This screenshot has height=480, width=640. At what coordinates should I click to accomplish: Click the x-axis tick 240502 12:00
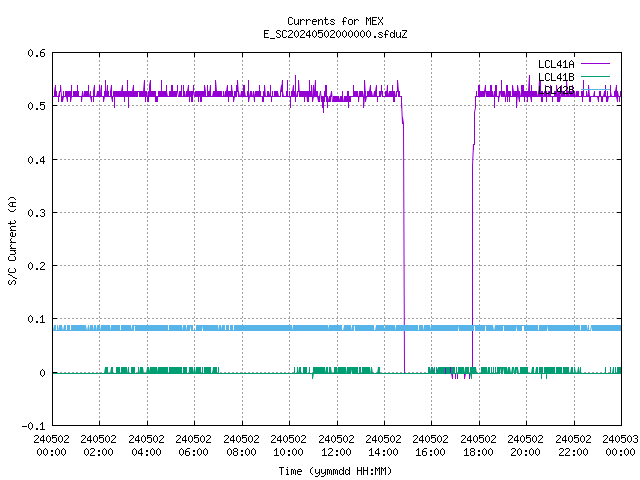click(x=336, y=445)
